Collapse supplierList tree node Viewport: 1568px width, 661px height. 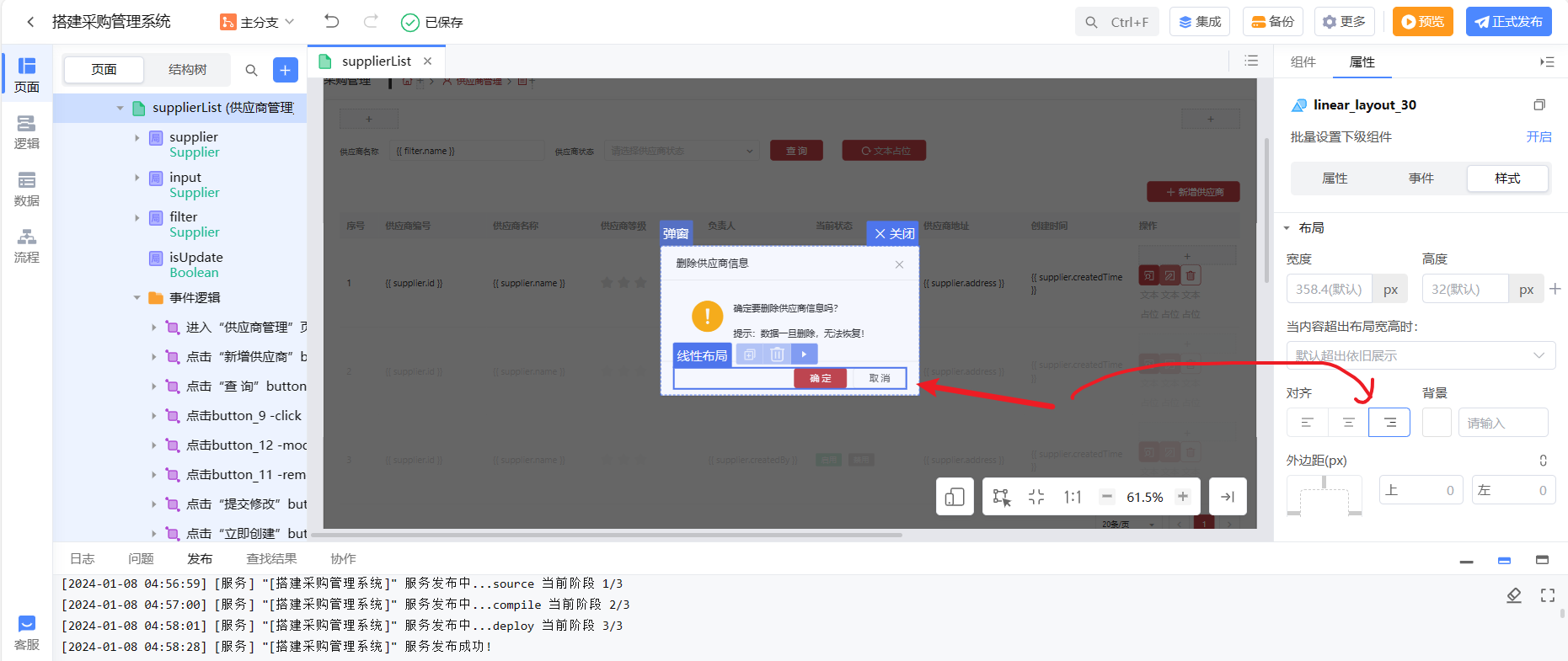[120, 108]
